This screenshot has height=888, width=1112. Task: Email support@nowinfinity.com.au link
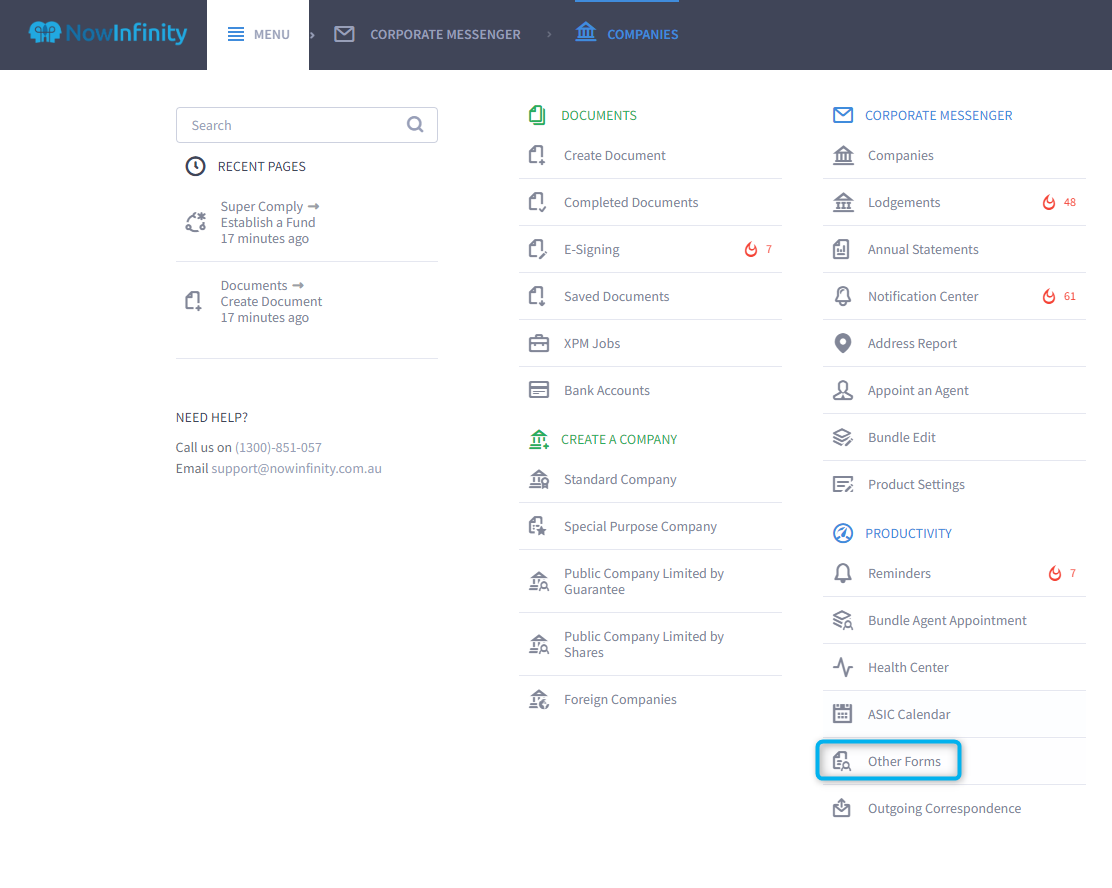click(296, 468)
